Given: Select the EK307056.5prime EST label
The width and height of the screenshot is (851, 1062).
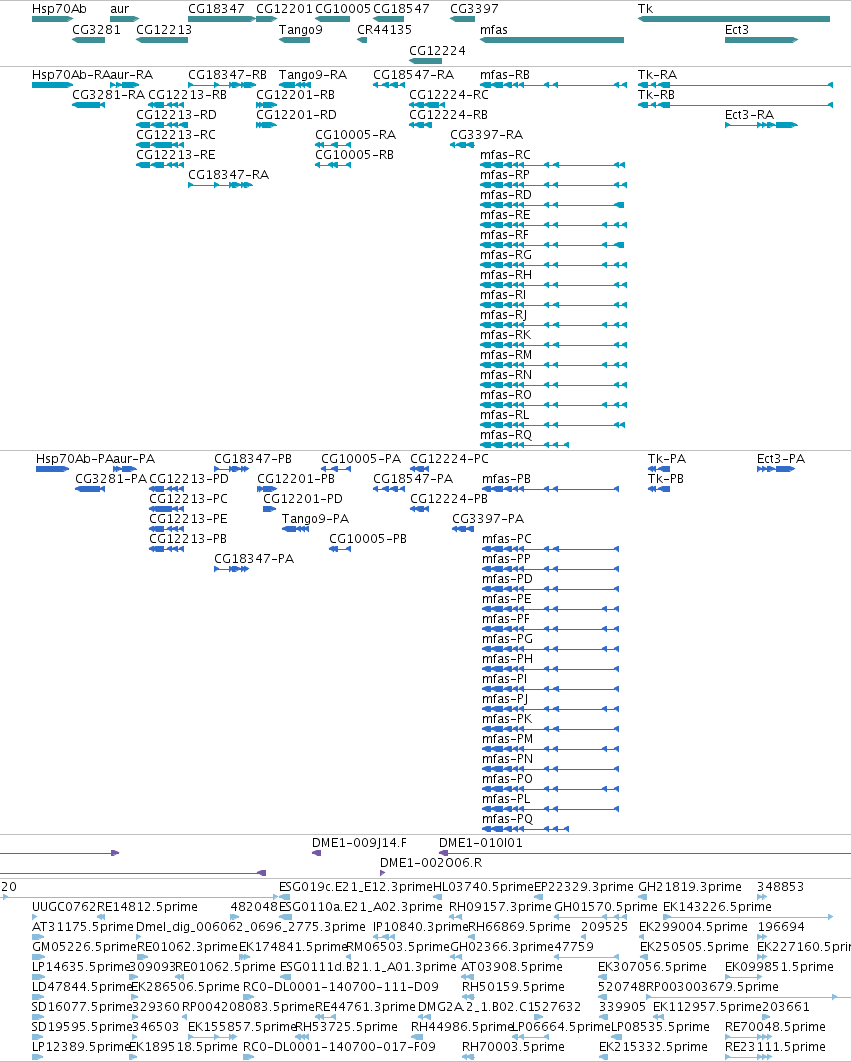Looking at the screenshot, I should (652, 967).
